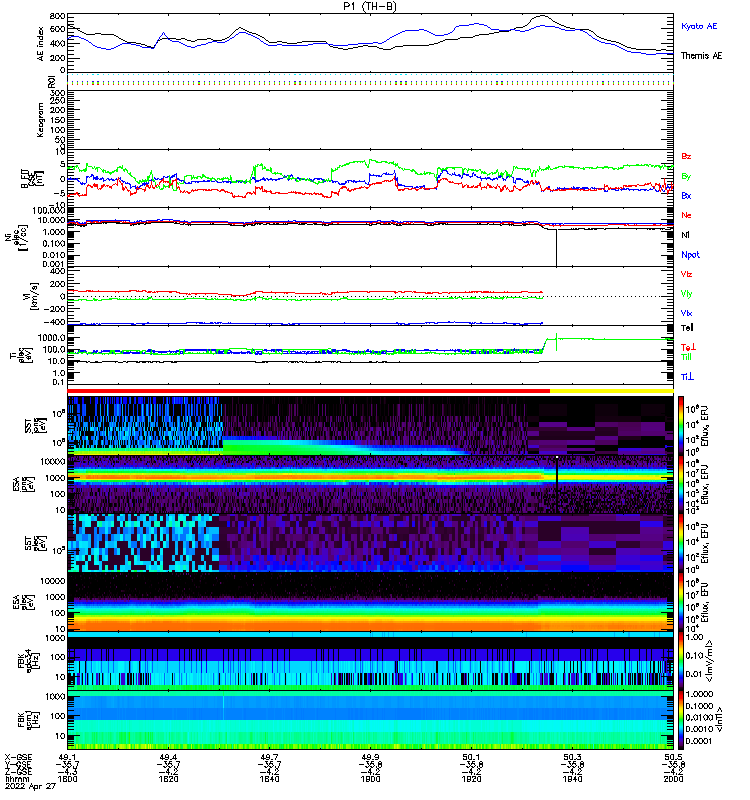Click the yellow segment of the status bar
750x800 pixels.
(x=612, y=391)
